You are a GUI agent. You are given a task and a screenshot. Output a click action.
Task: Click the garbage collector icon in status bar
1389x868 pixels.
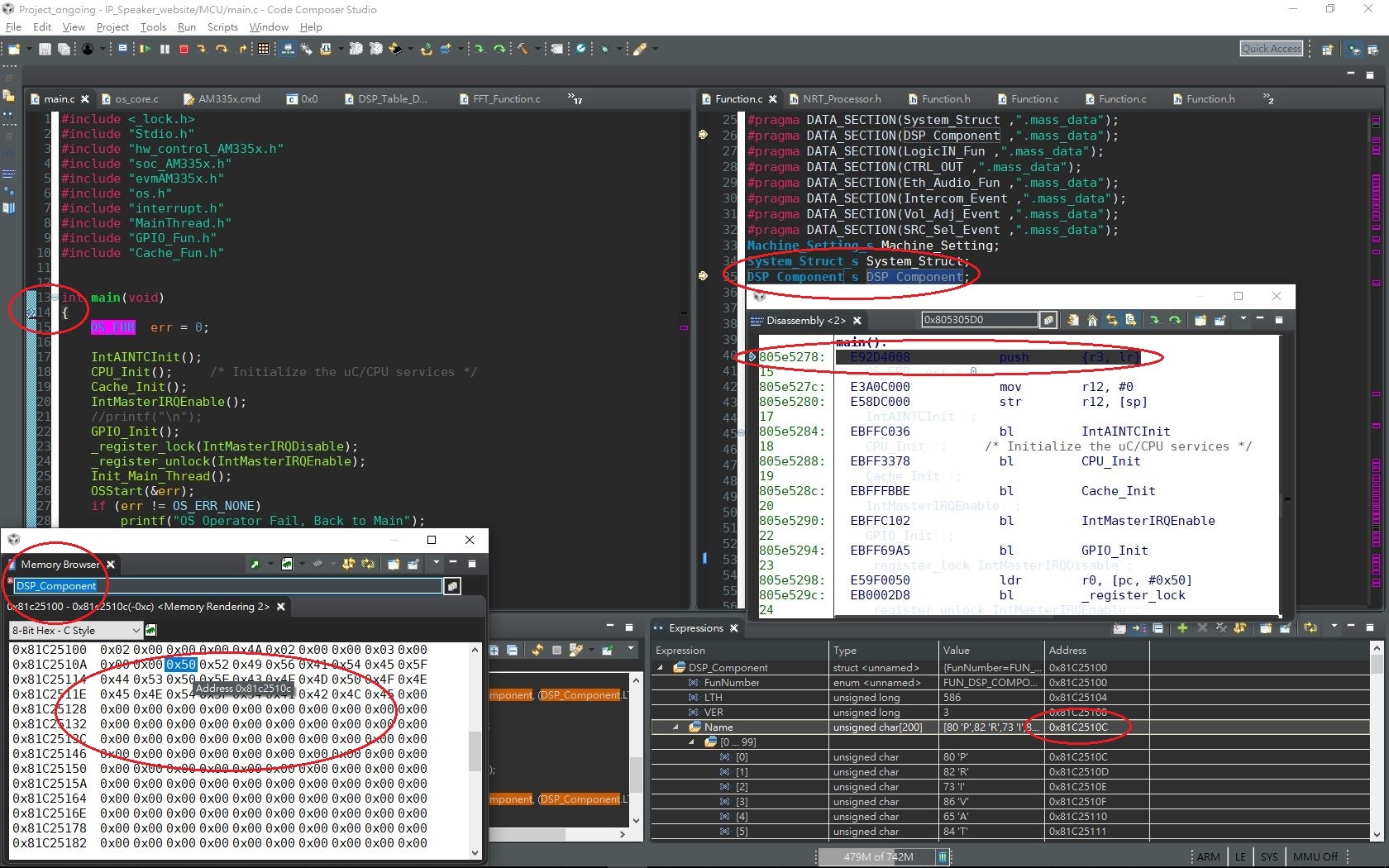[942, 856]
